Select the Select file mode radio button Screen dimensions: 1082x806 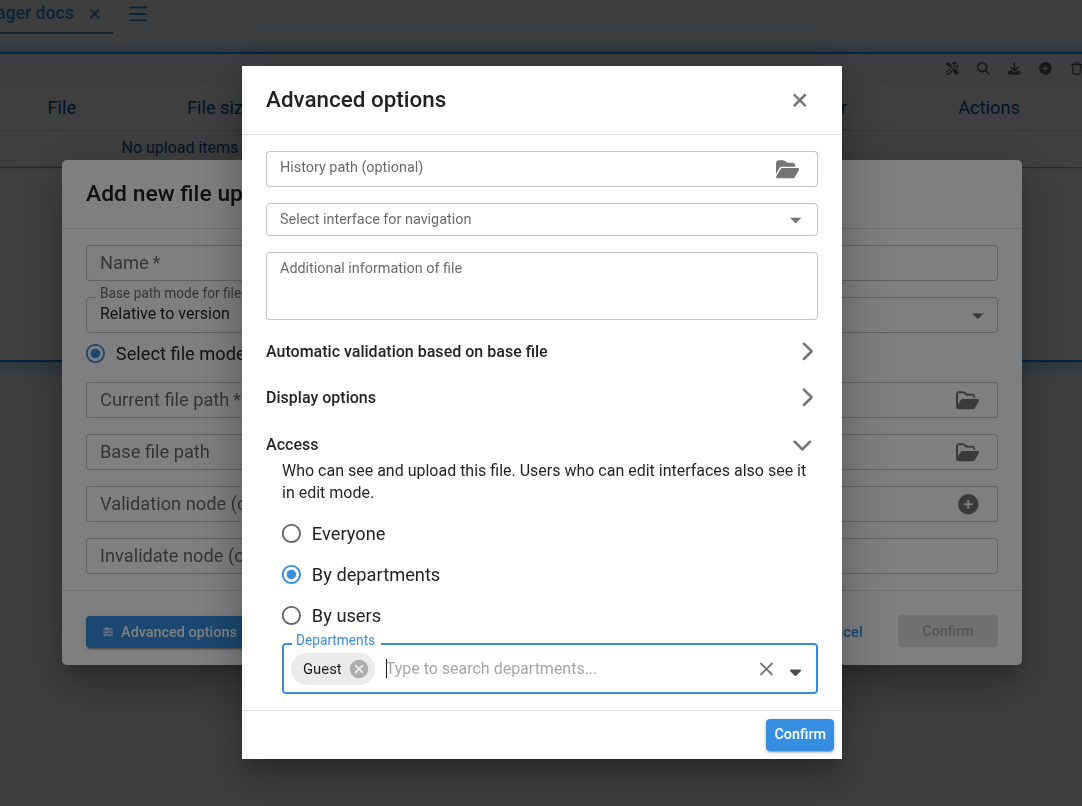click(96, 354)
